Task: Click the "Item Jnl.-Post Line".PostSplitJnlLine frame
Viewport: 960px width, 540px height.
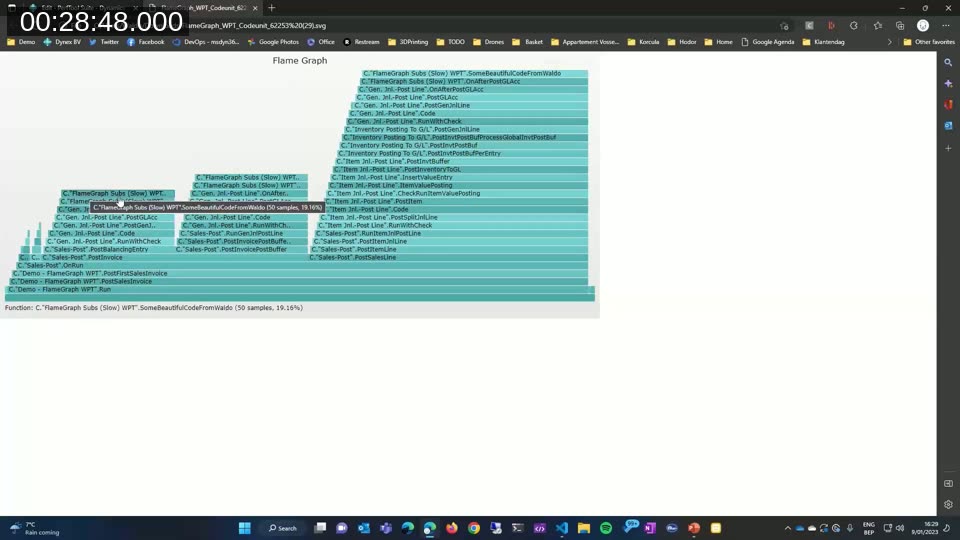Action: pyautogui.click(x=454, y=217)
